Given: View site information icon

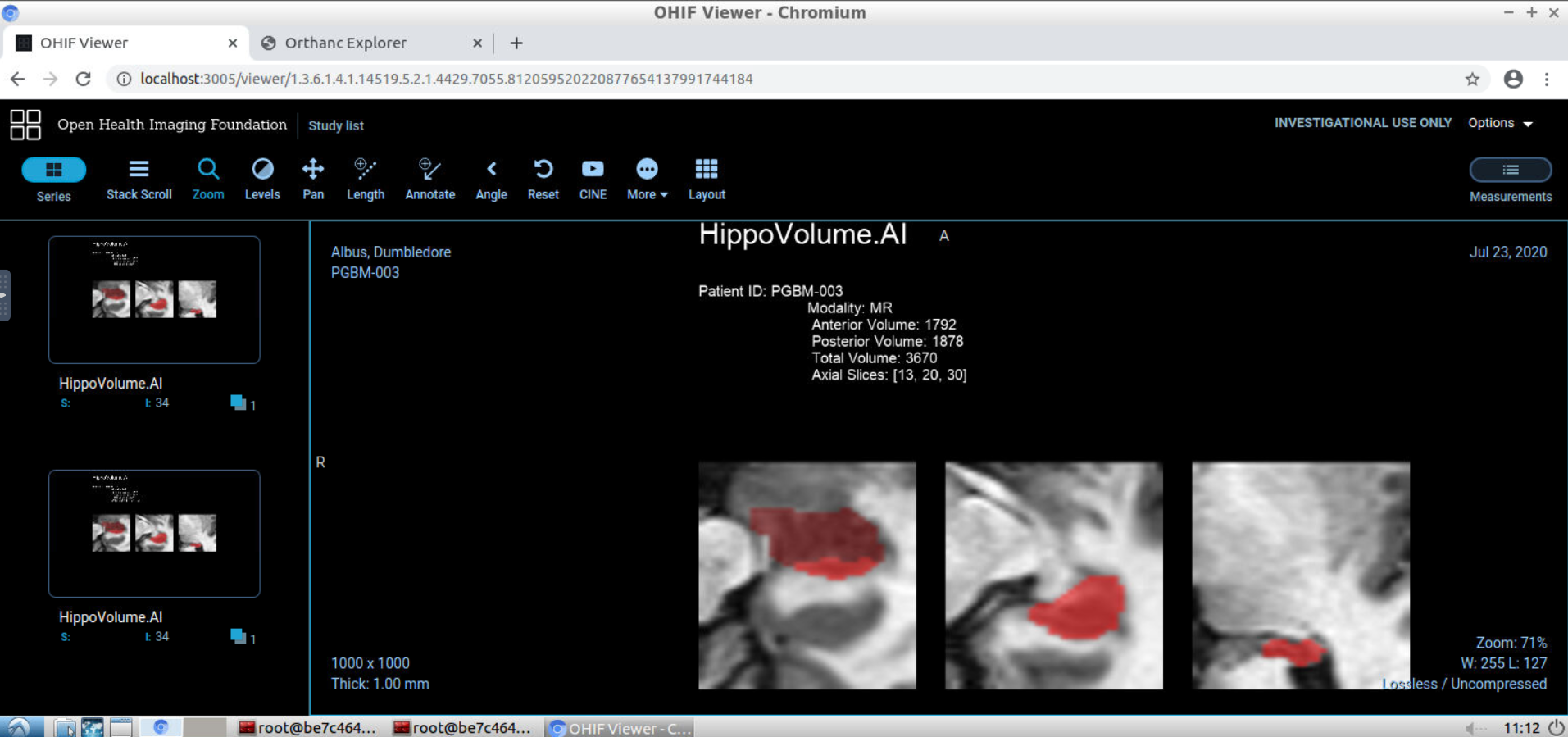Looking at the screenshot, I should coord(124,79).
